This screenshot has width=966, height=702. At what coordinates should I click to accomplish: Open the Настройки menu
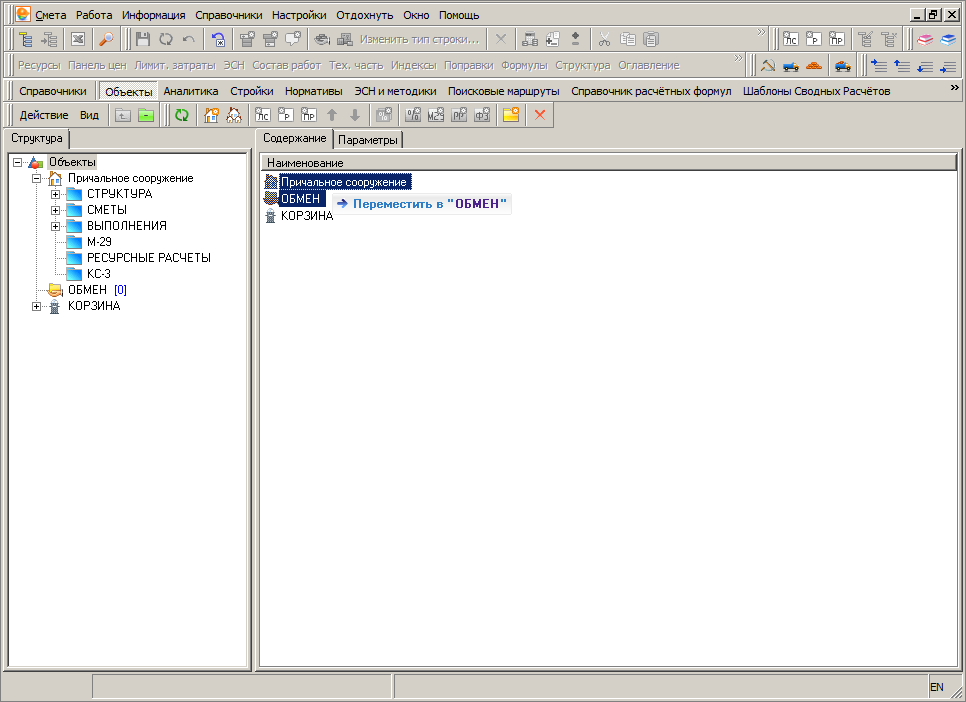coord(299,15)
